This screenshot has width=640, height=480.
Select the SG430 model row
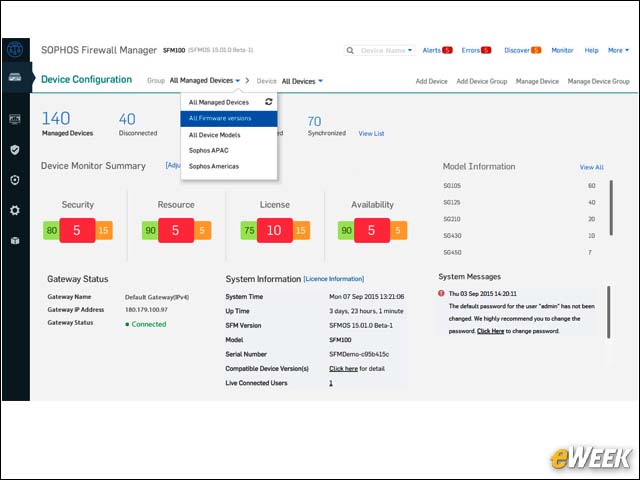coord(519,236)
